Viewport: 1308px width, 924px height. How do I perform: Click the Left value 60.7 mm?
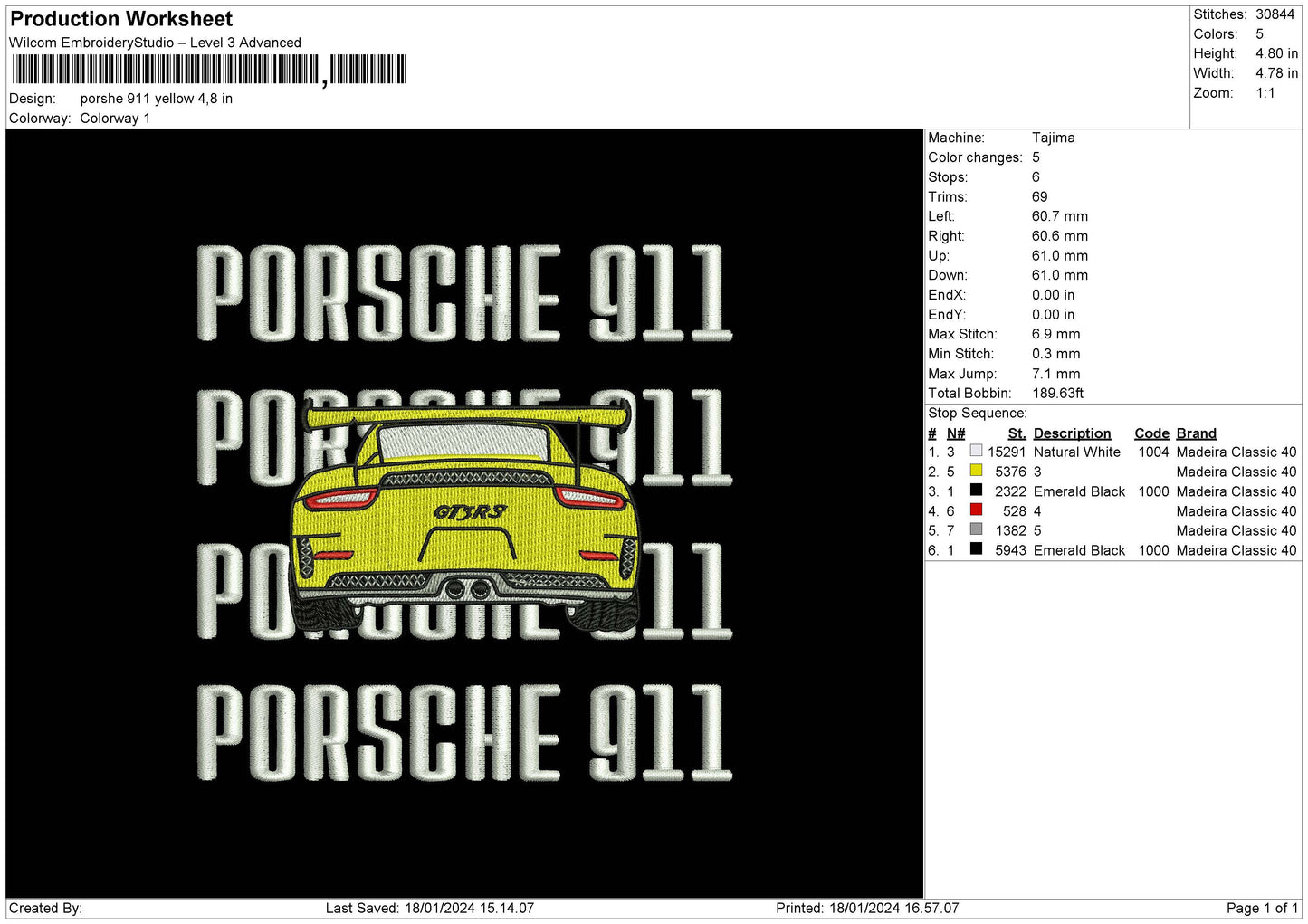[x=1060, y=216]
